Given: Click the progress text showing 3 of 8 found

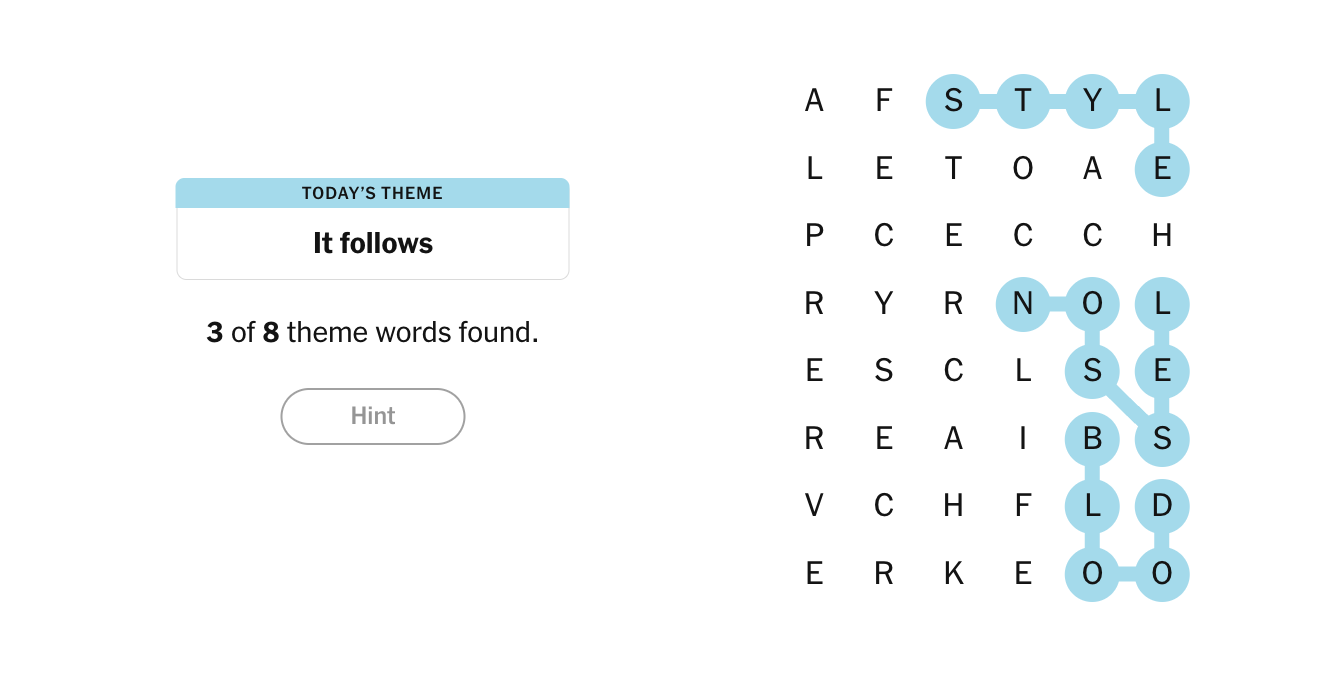Looking at the screenshot, I should click(372, 332).
